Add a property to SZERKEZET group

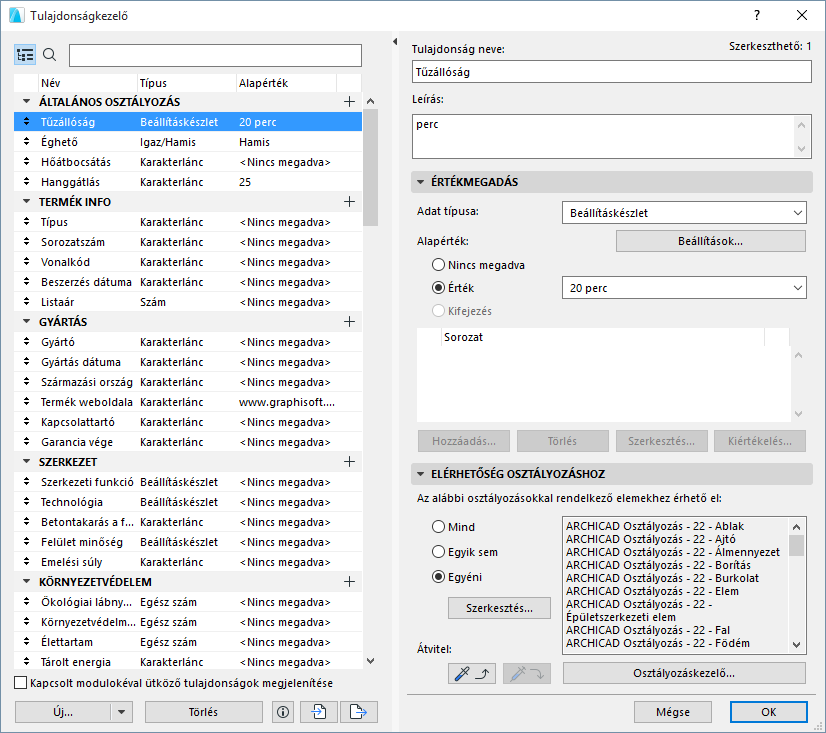point(349,462)
